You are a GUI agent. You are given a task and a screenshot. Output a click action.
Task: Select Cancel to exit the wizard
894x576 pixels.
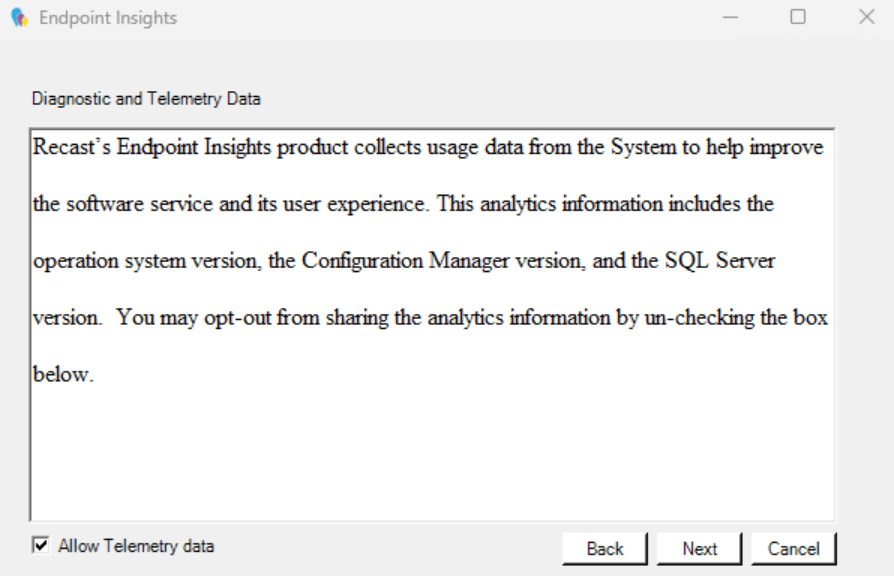pyautogui.click(x=793, y=548)
